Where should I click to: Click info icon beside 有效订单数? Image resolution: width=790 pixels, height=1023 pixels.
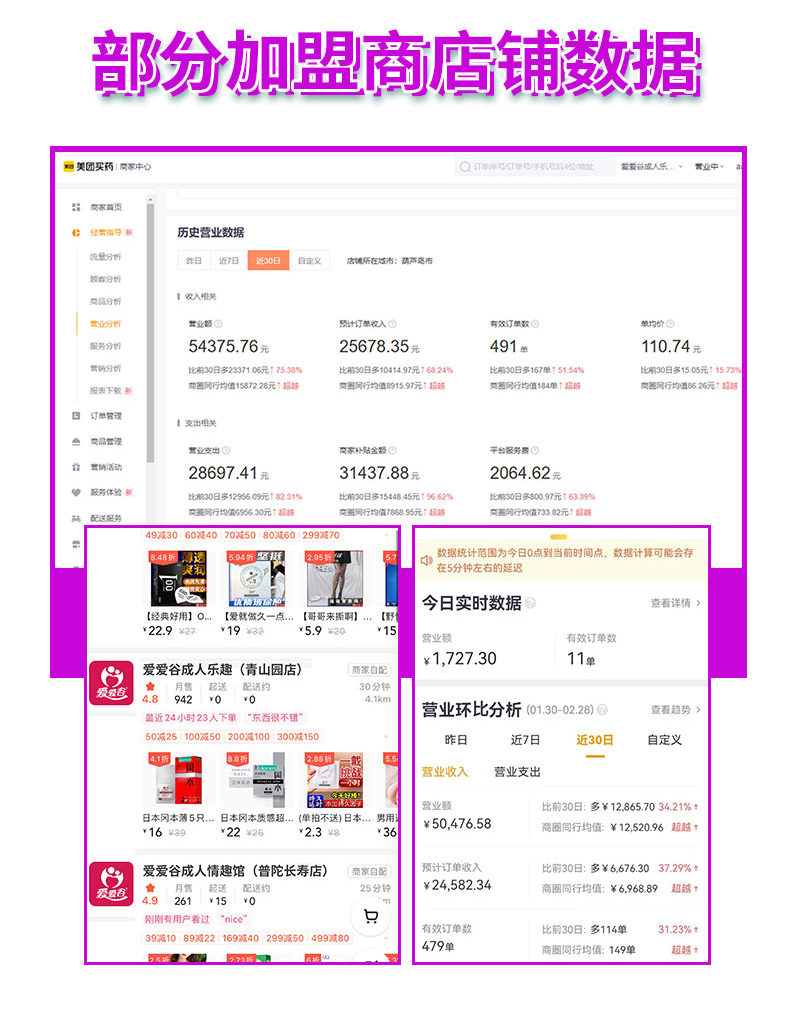pyautogui.click(x=535, y=324)
